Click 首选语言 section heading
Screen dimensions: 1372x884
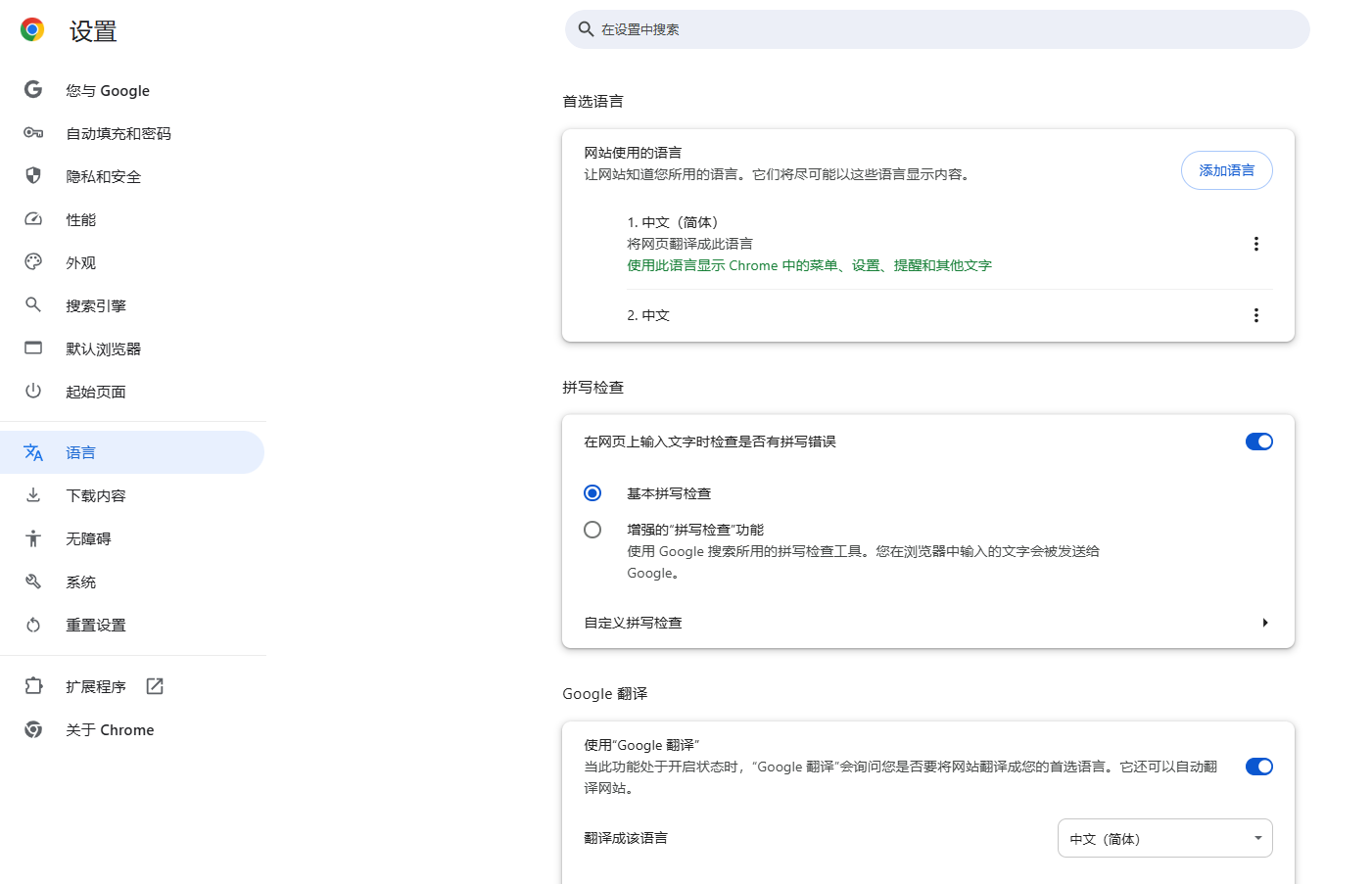click(x=592, y=101)
